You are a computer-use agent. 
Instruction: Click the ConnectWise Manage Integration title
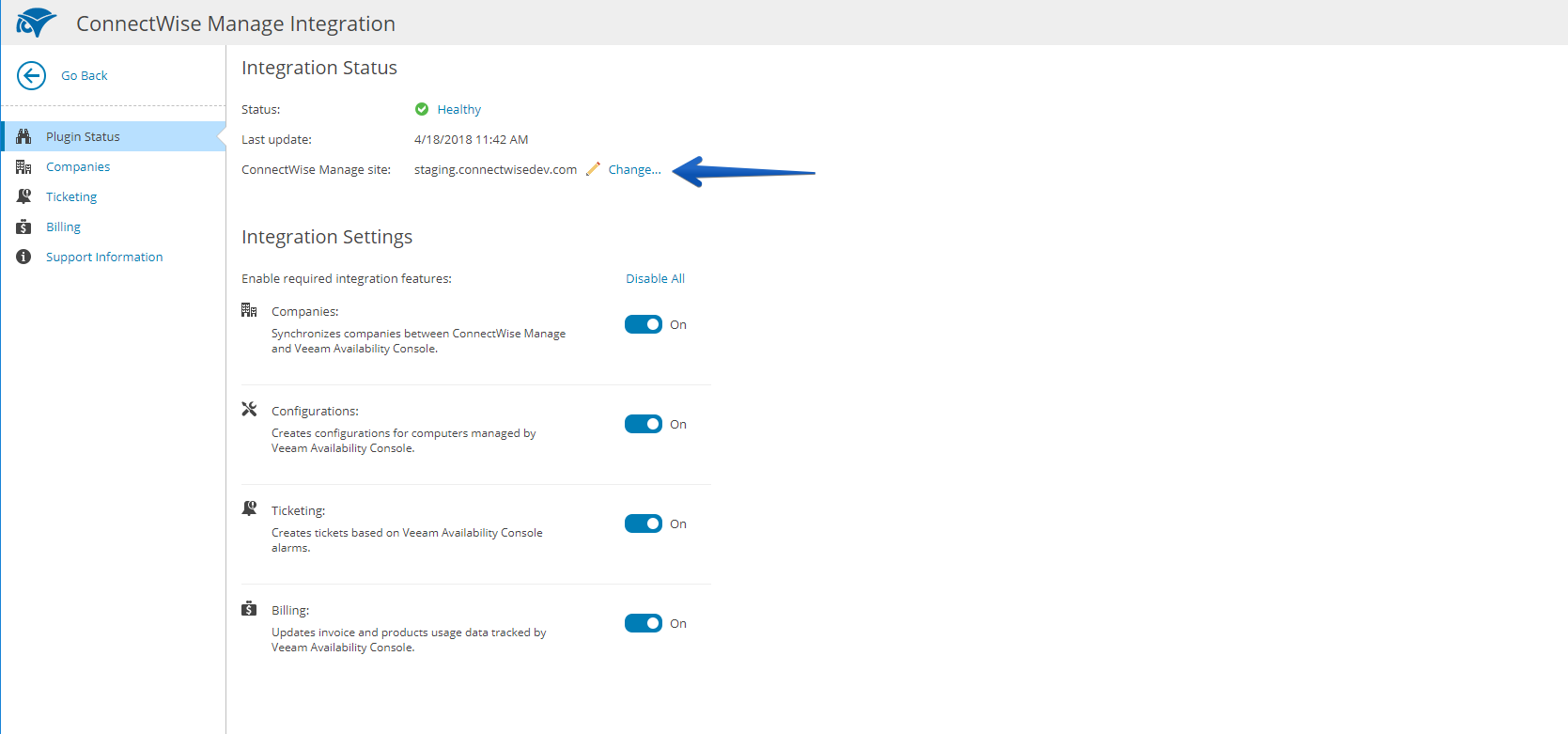click(x=236, y=23)
